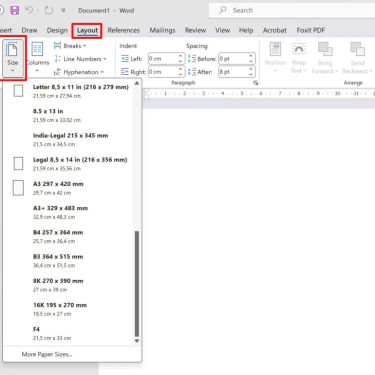Click the Search box
Screen dimensions: 375x375
click(292, 10)
